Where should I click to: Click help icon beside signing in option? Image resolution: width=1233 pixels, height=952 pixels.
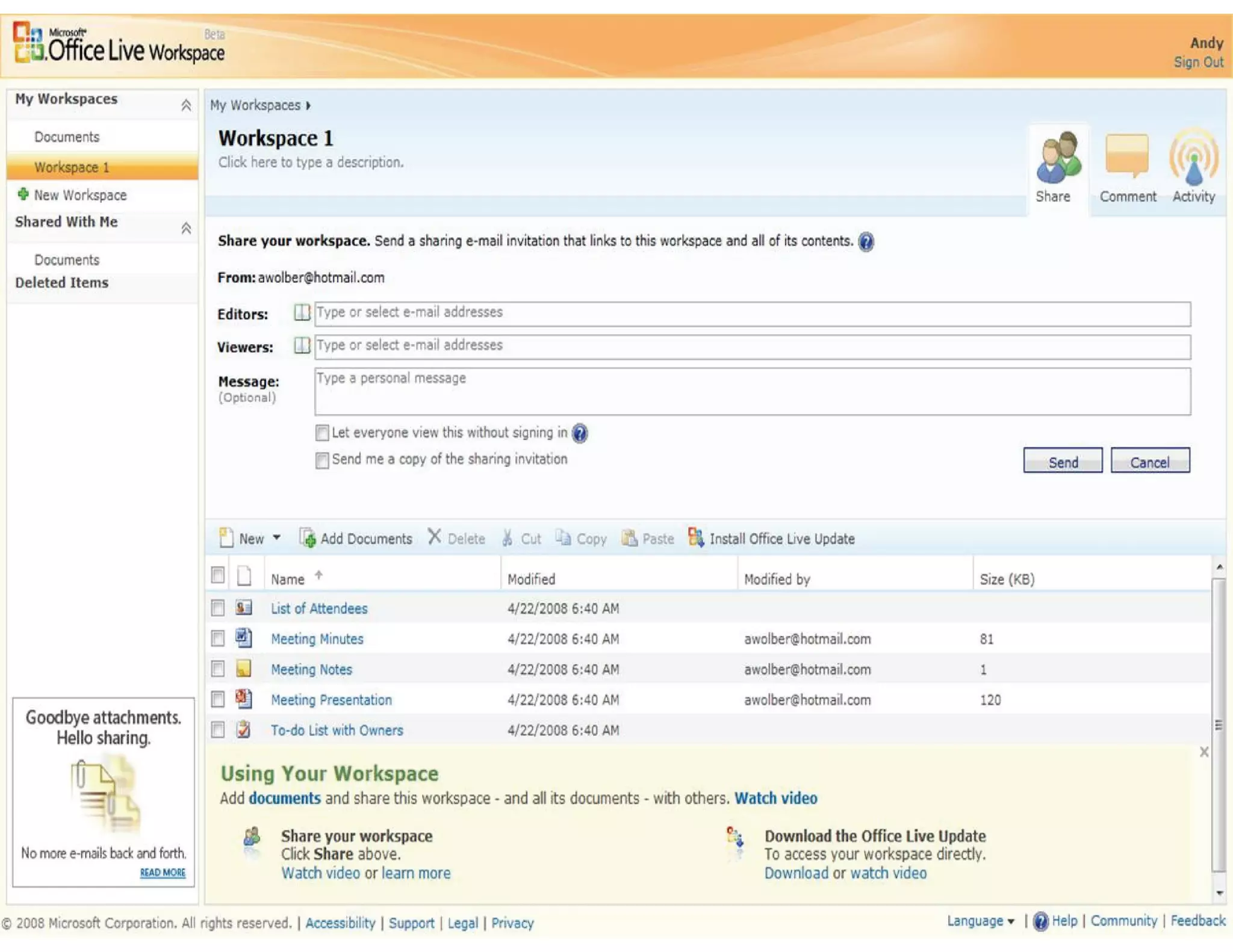point(580,433)
